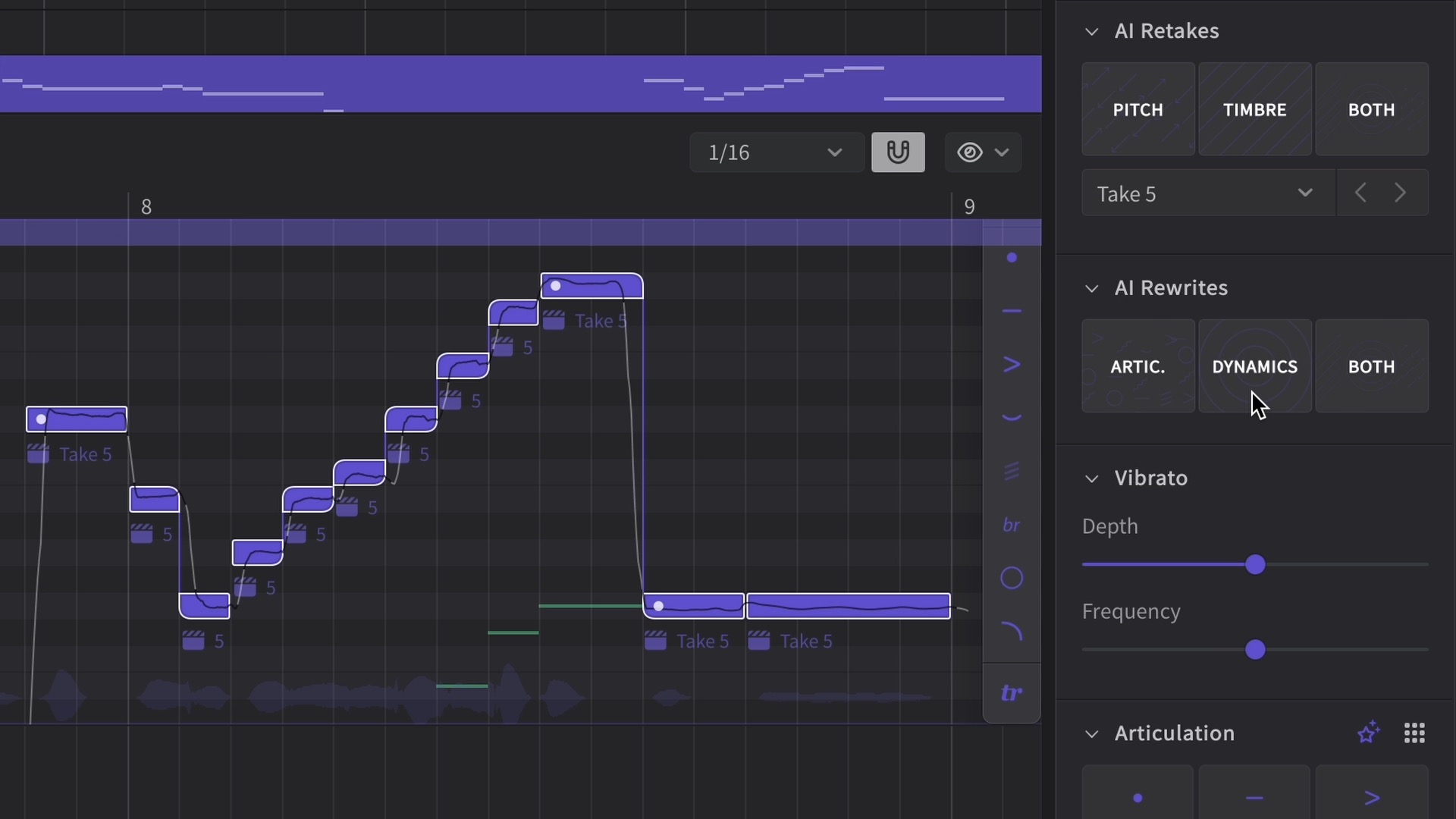
Task: Generate an AI Retake for PITCH
Action: click(x=1137, y=109)
